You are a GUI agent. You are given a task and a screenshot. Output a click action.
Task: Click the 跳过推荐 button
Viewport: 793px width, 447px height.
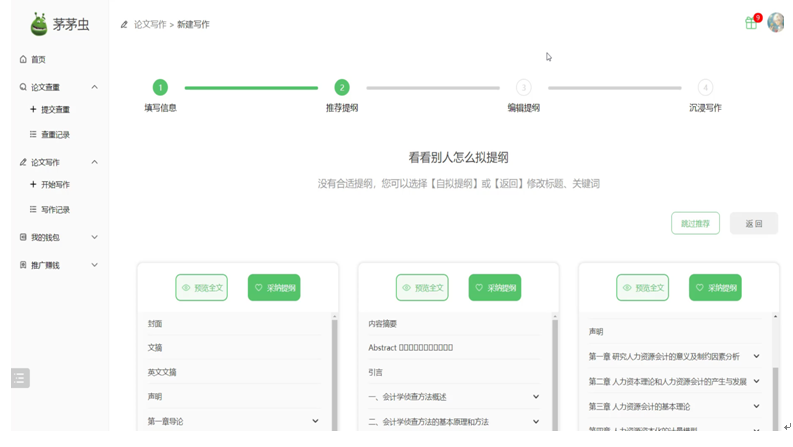(695, 224)
